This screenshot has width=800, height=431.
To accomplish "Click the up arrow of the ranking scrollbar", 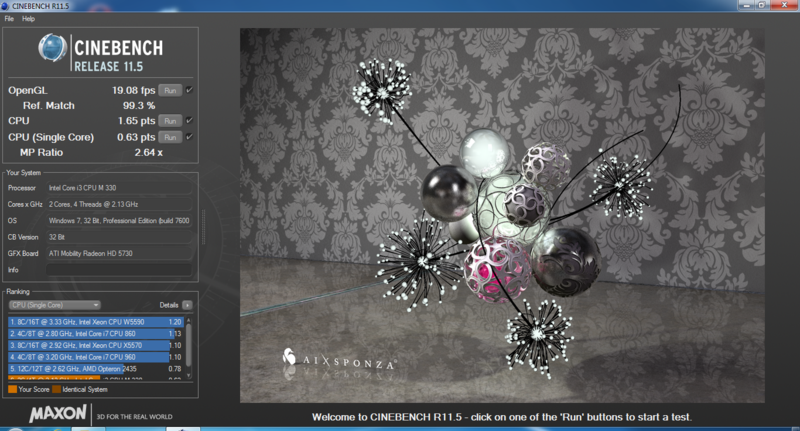I will 189,320.
